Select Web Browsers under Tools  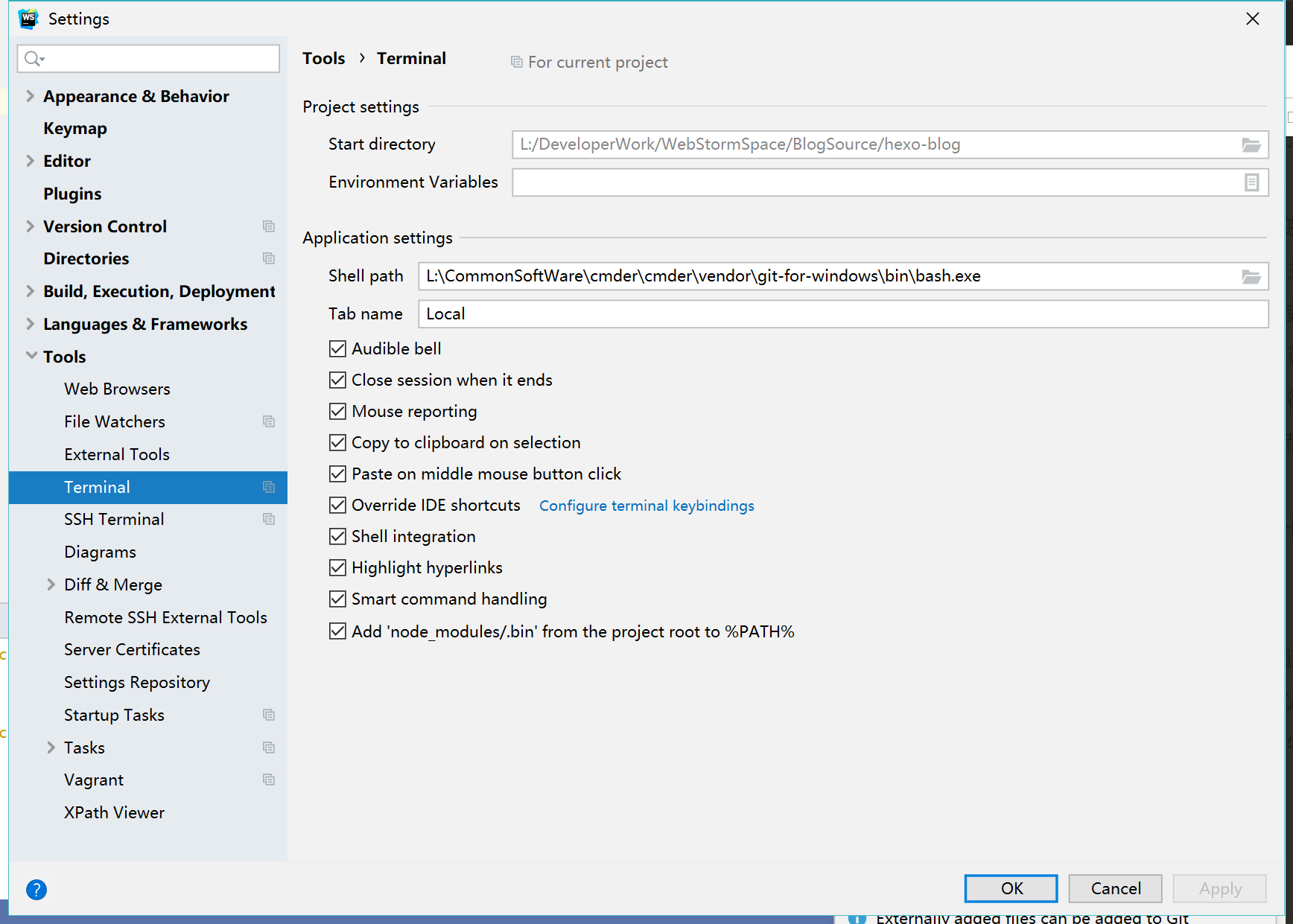pos(117,389)
